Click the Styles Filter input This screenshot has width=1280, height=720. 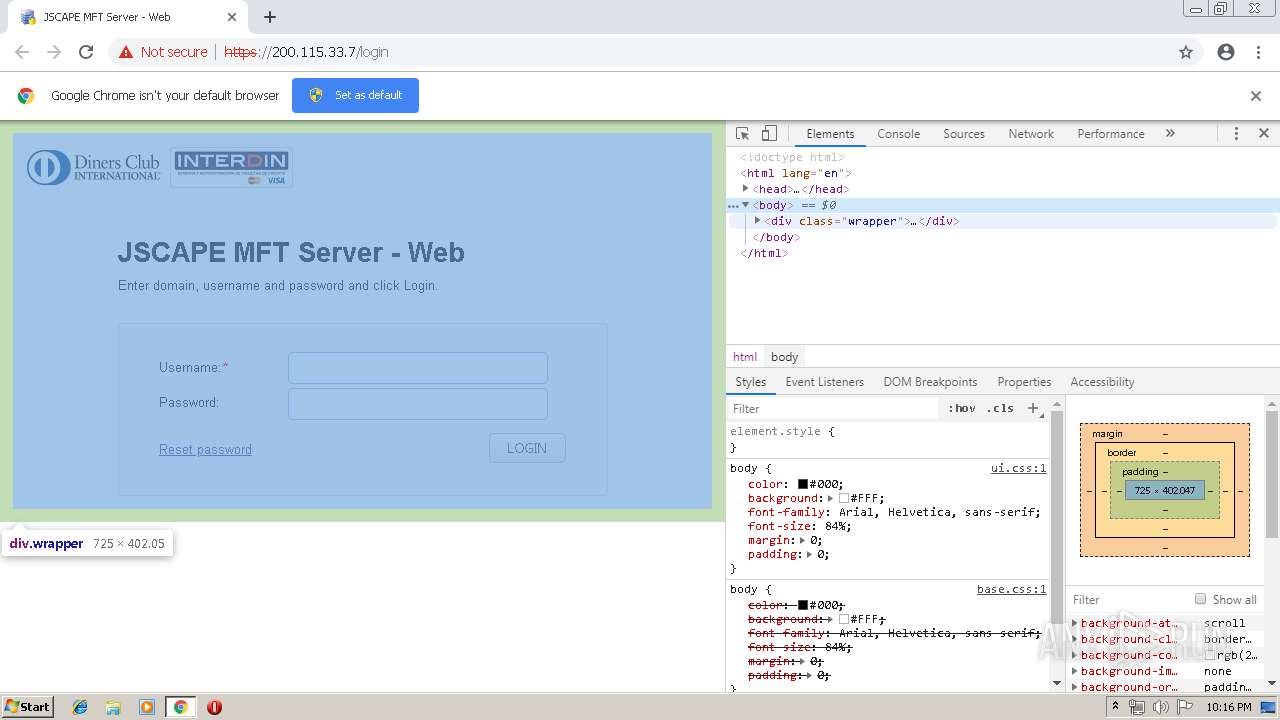click(x=835, y=408)
